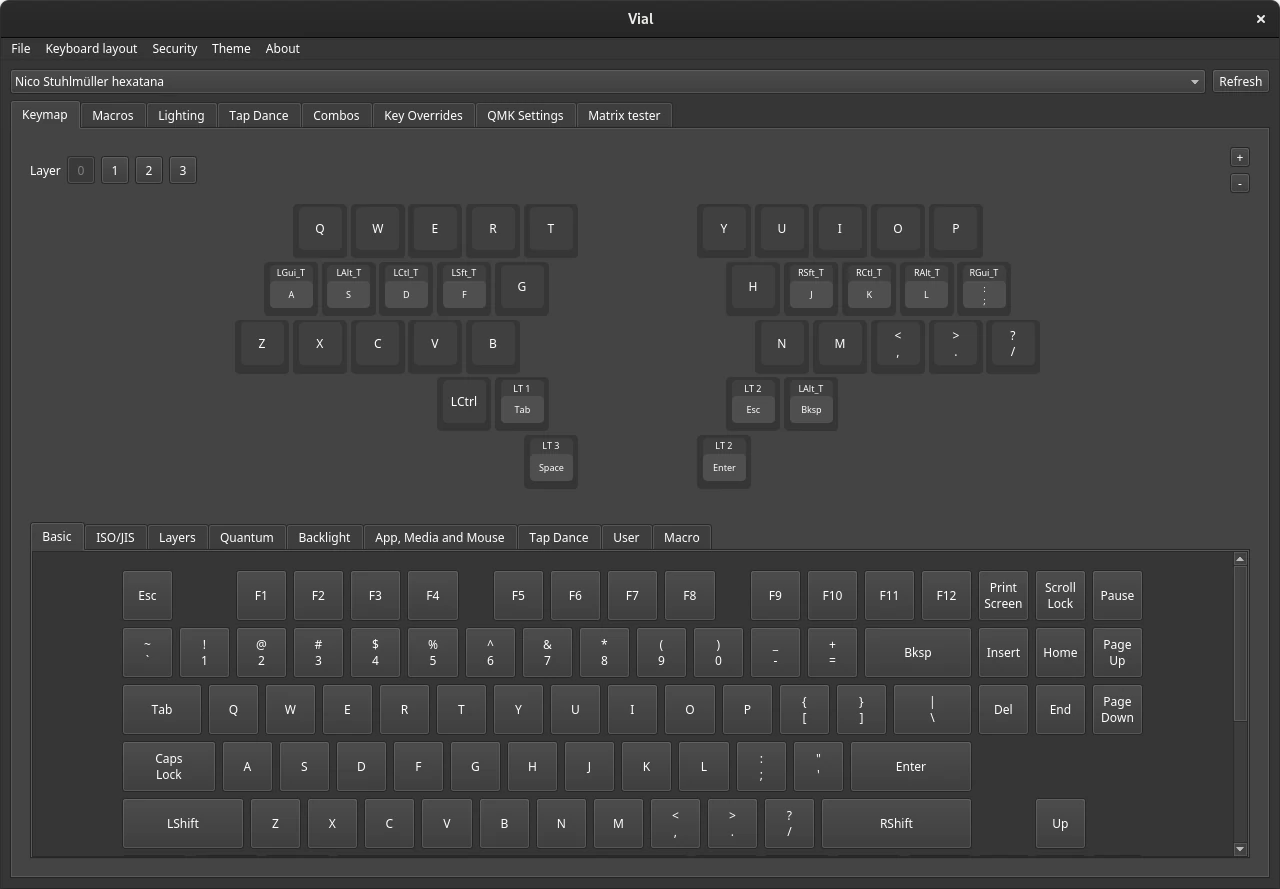Screen dimensions: 1280x889
Task: Open the User keycode tab
Action: pos(626,537)
